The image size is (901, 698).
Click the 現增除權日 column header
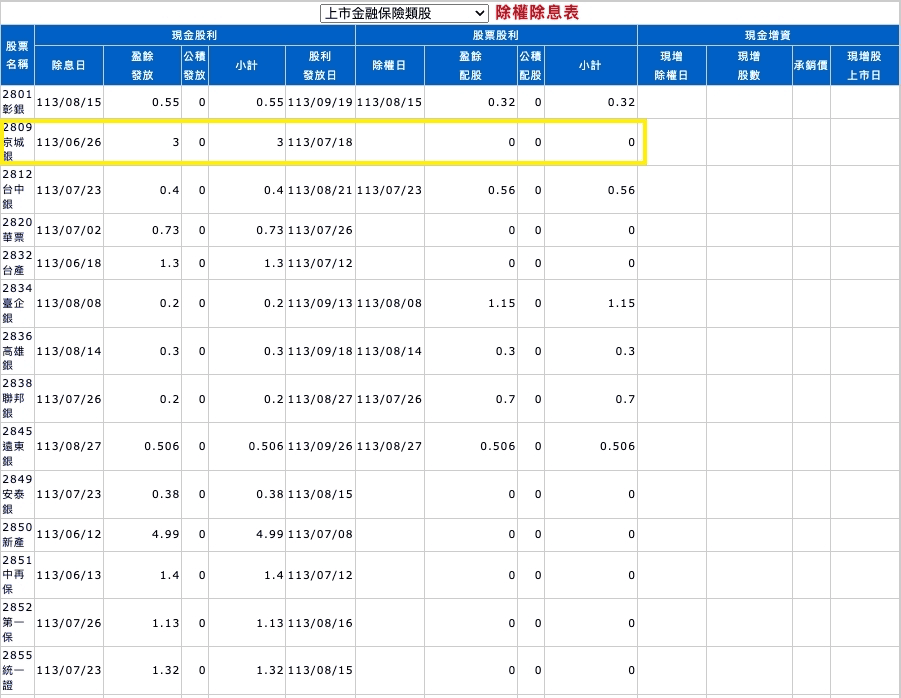coord(672,65)
